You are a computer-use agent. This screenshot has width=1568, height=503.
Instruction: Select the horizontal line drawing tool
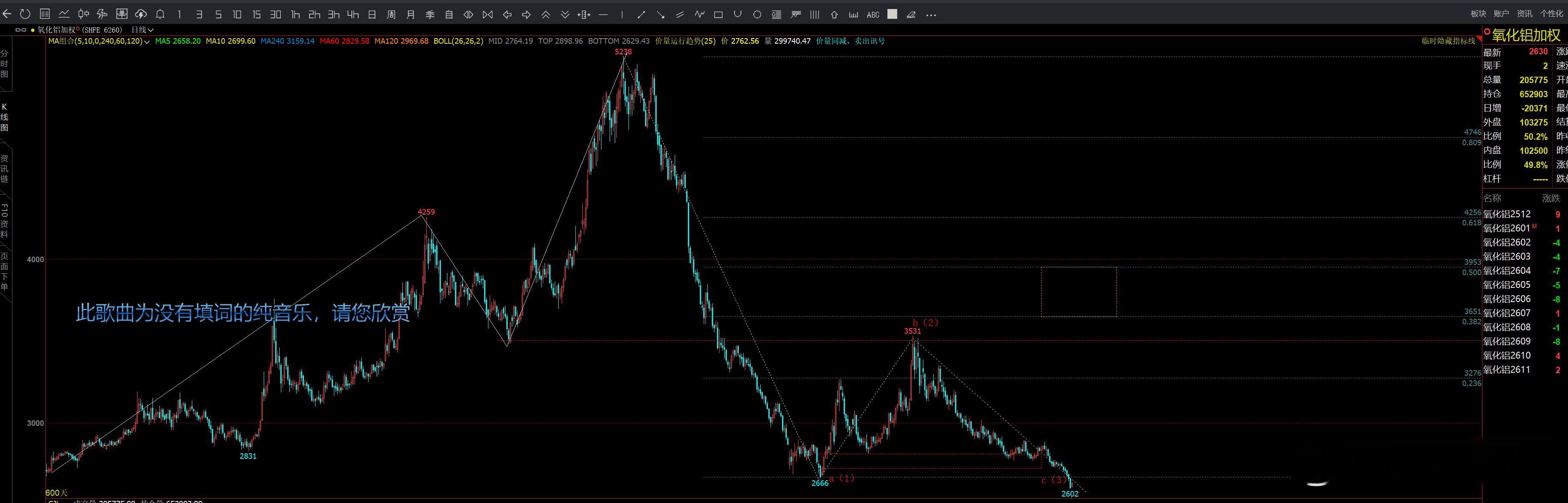(x=603, y=14)
